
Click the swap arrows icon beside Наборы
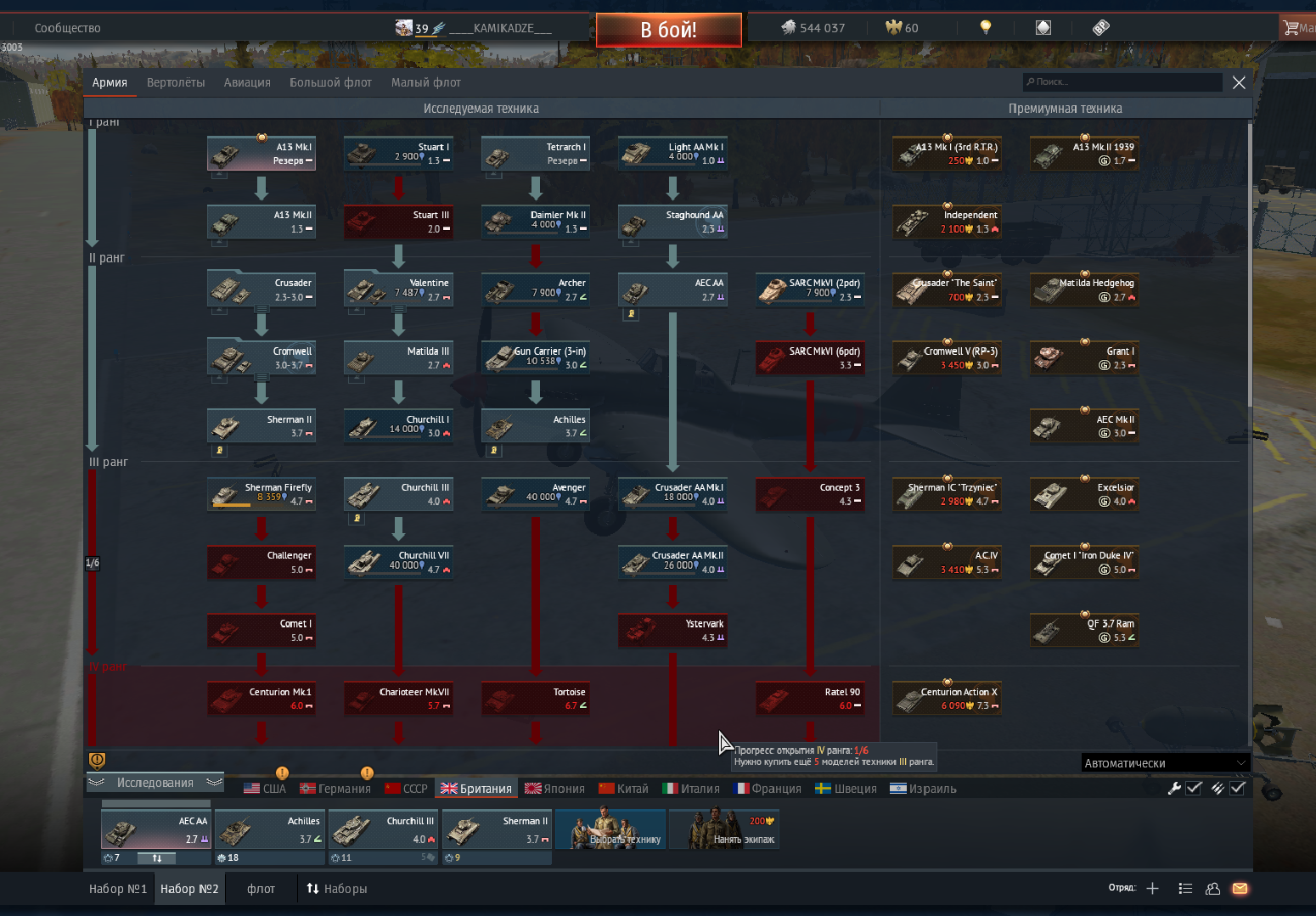[312, 888]
